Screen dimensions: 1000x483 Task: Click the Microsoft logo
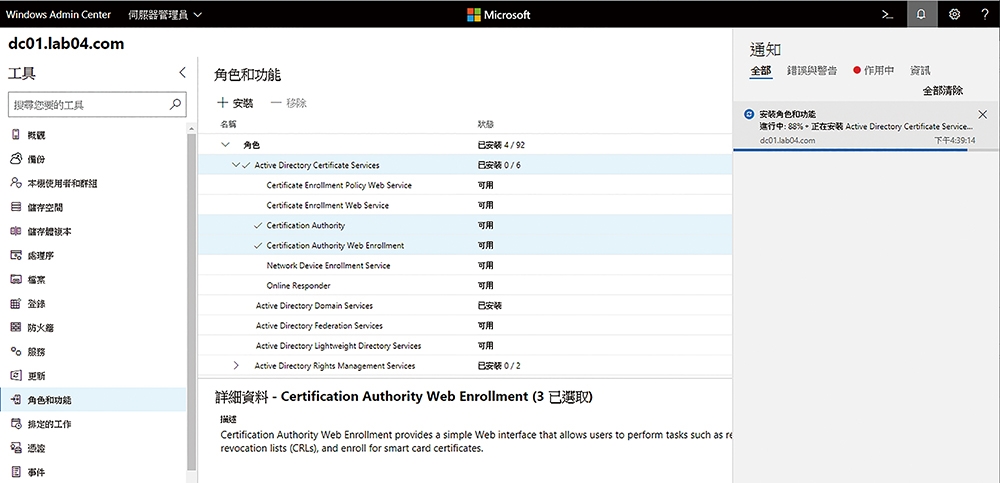pos(499,14)
